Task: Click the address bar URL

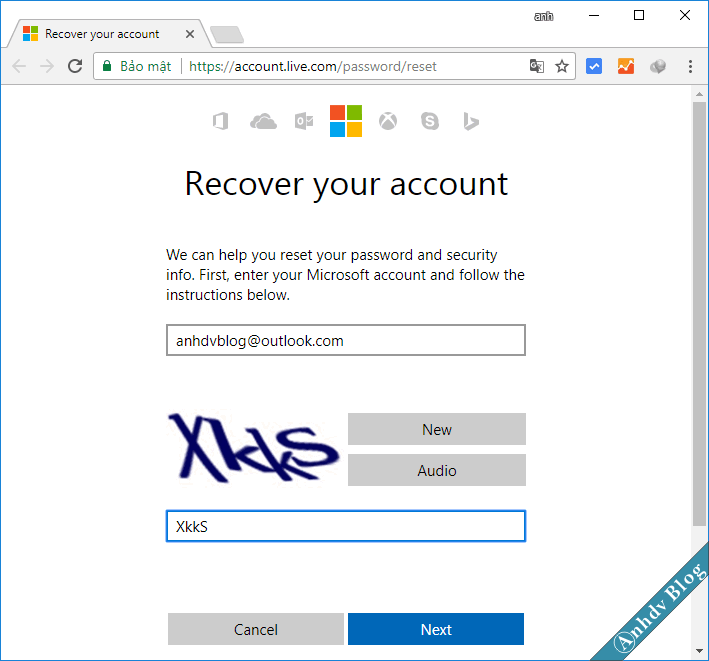Action: (312, 66)
